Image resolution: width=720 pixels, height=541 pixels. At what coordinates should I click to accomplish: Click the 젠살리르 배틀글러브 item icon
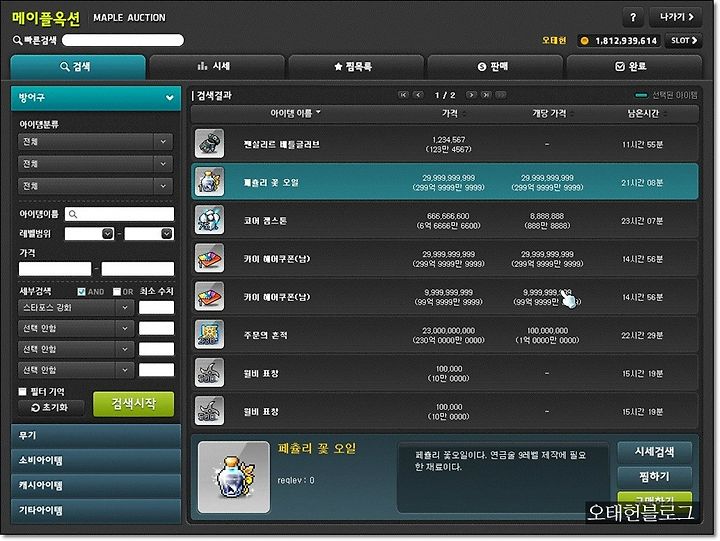tap(209, 143)
